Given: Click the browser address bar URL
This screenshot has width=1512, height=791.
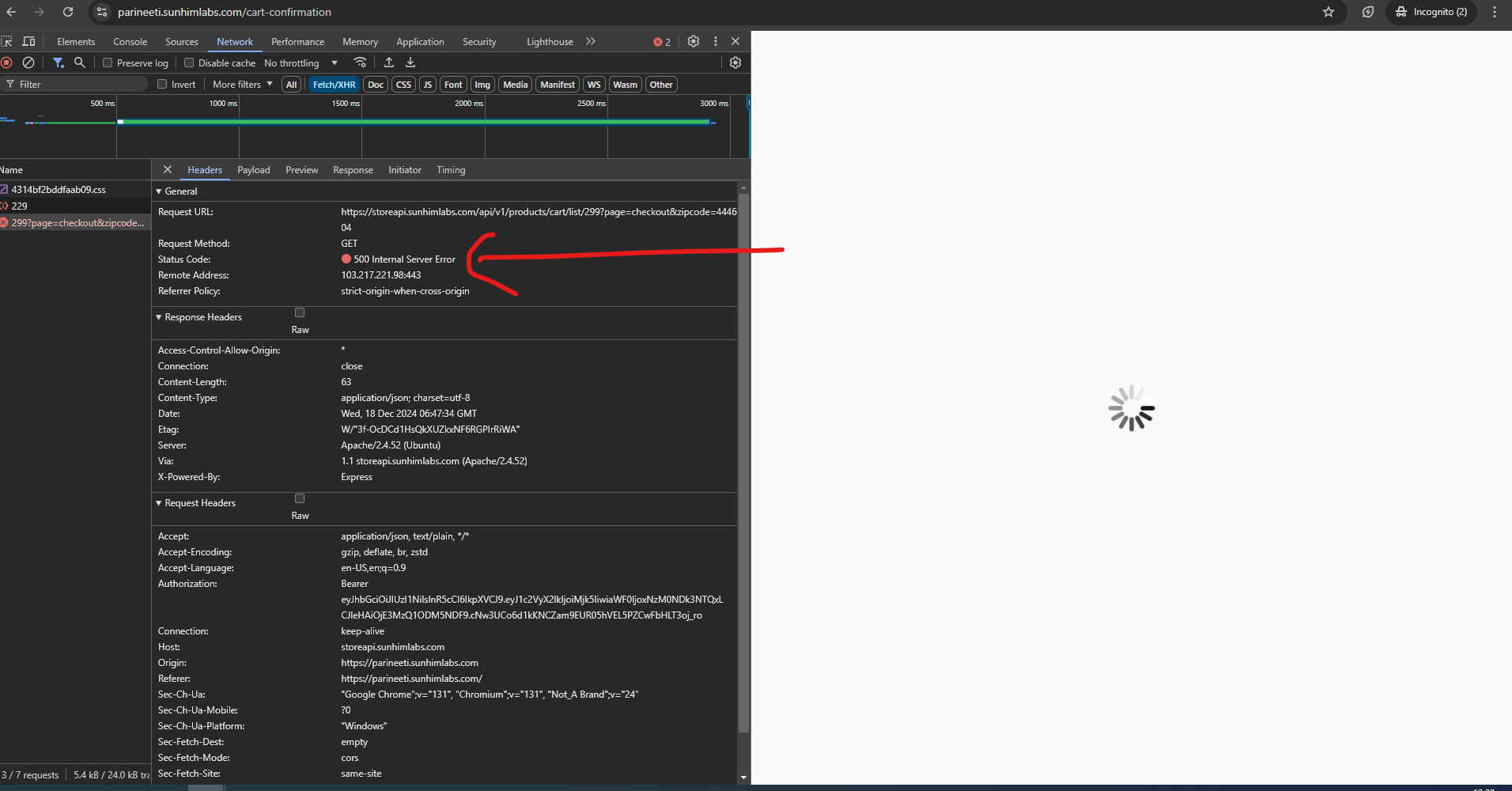Looking at the screenshot, I should pyautogui.click(x=225, y=12).
